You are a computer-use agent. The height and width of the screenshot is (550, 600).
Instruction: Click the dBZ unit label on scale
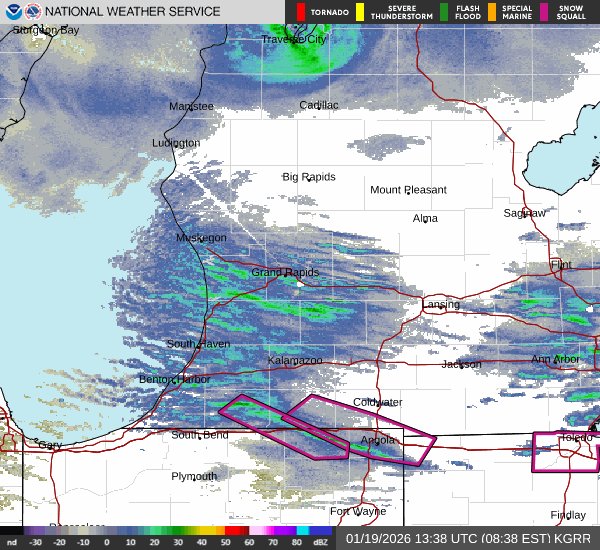coord(319,543)
